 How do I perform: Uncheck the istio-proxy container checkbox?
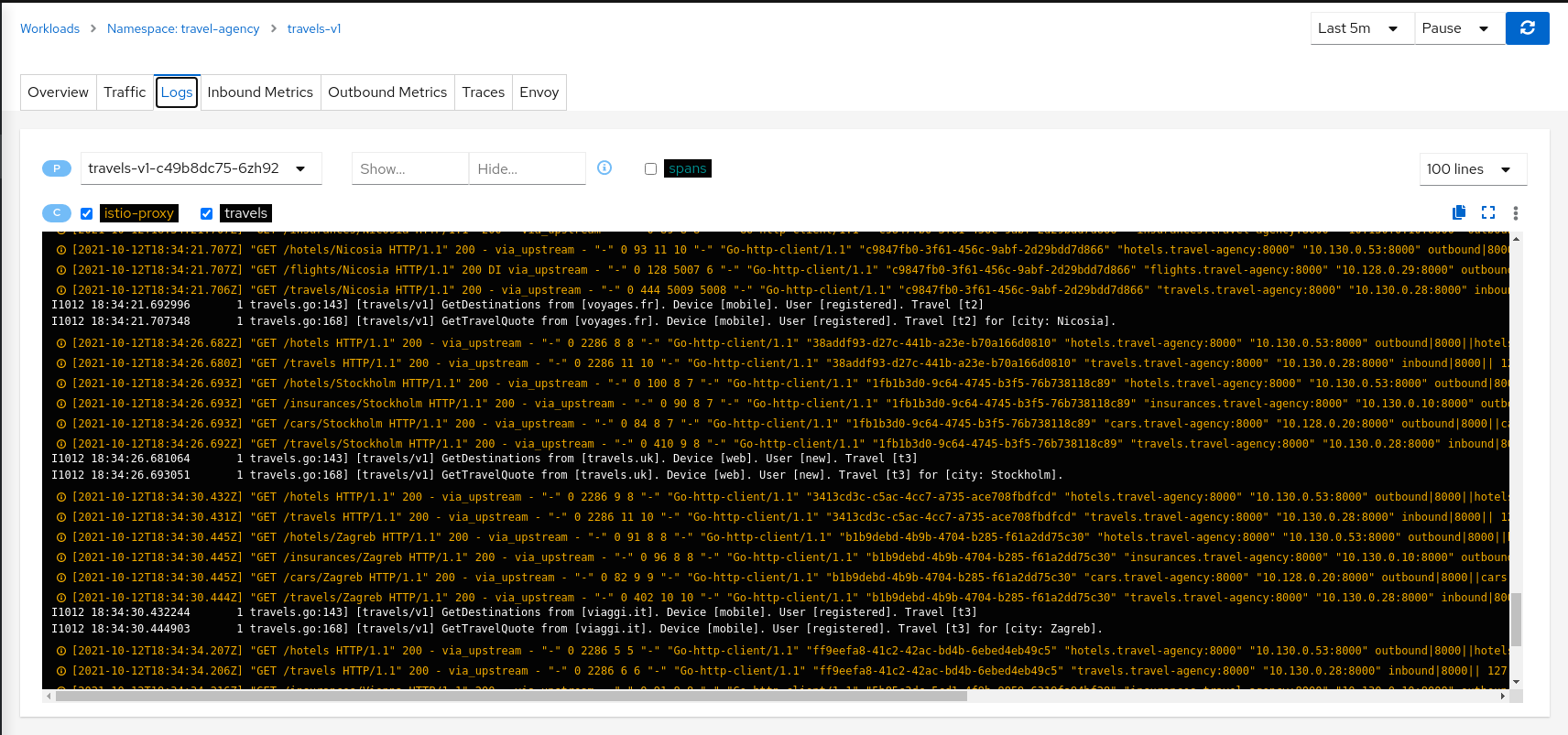pos(86,213)
